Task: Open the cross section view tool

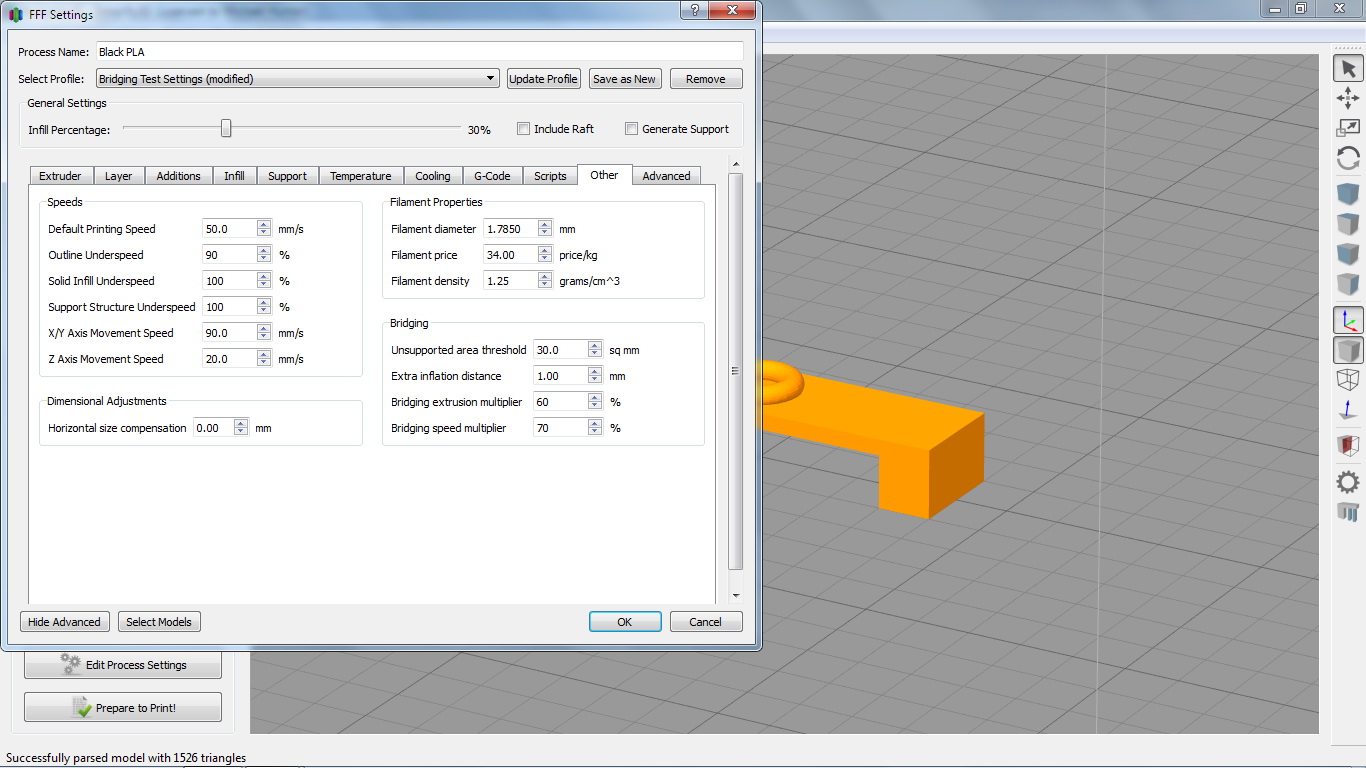Action: (x=1348, y=445)
